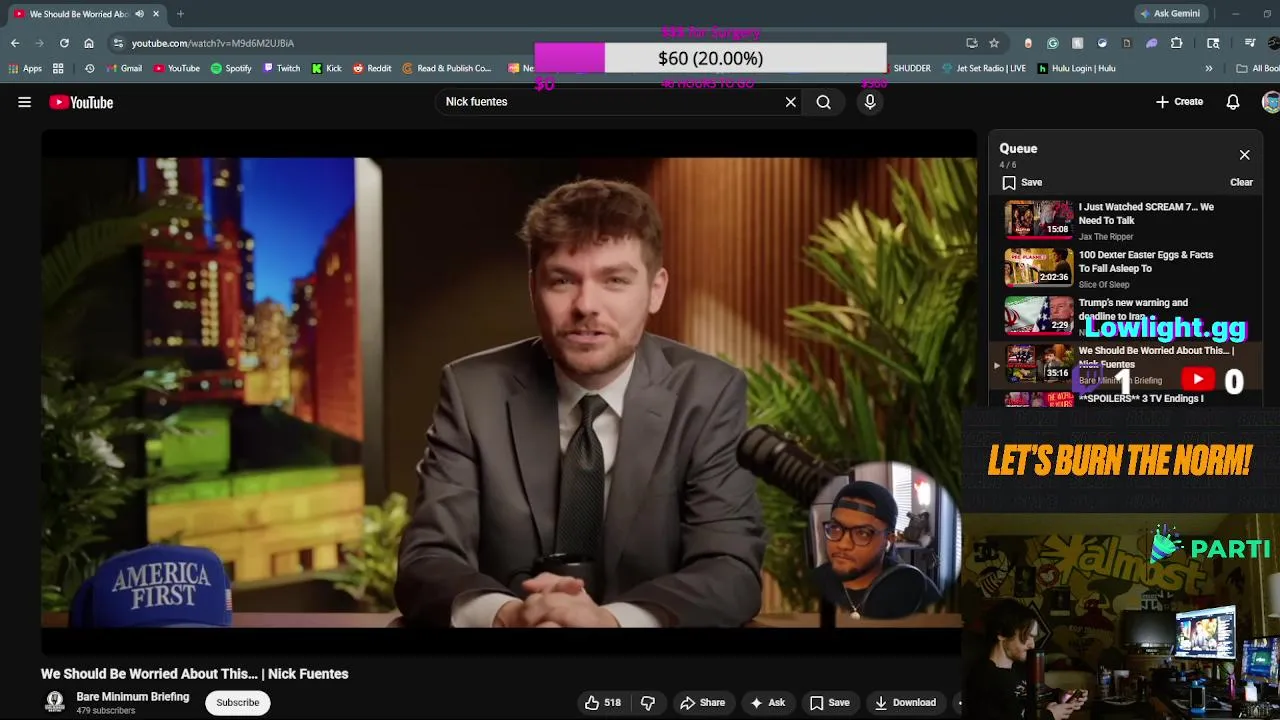Like the video with thumbs up
The image size is (1280, 720).
coord(603,703)
